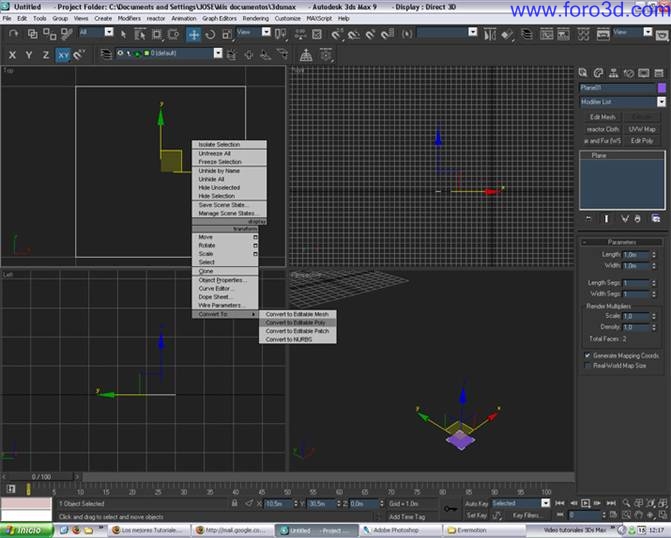This screenshot has height=538, width=671.
Task: Click the UVW Map modifier button
Action: tap(641, 129)
